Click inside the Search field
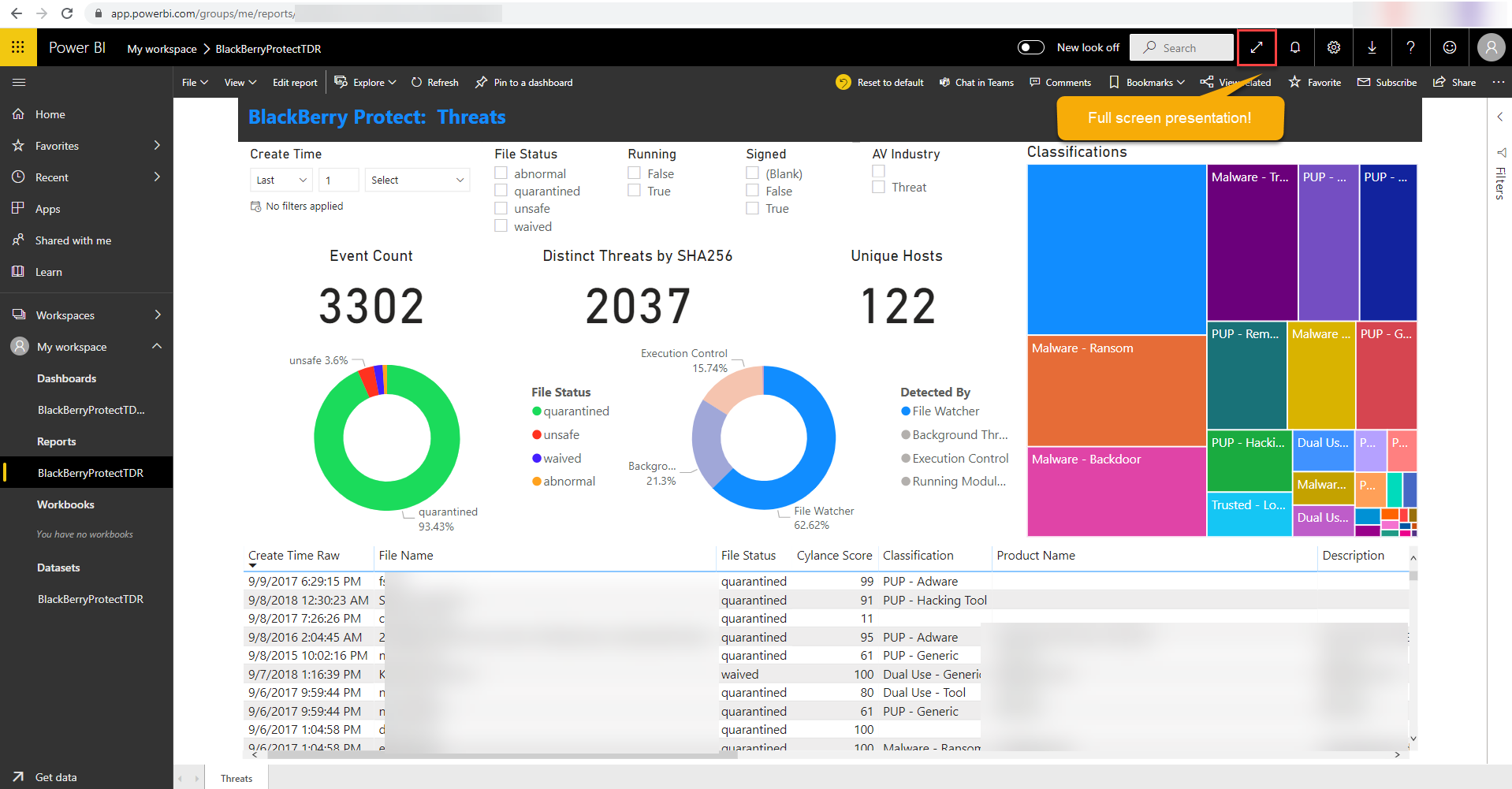1512x789 pixels. (1182, 47)
